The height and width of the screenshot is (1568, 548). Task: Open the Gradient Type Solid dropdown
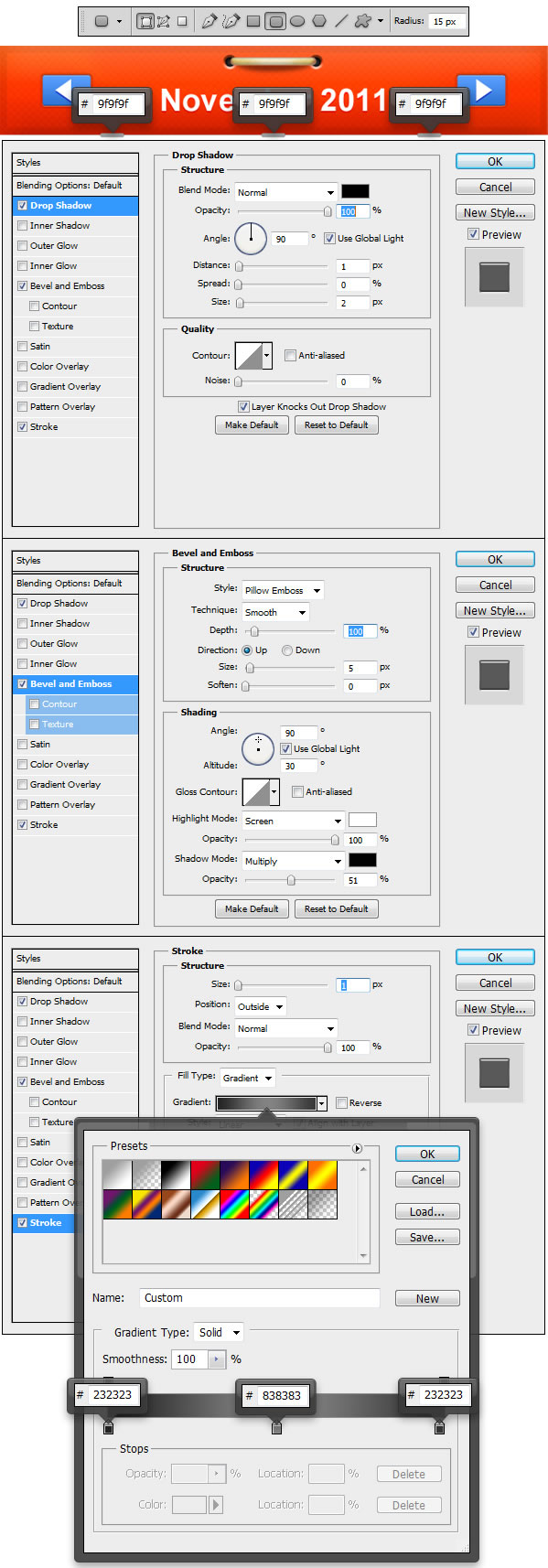(220, 1333)
